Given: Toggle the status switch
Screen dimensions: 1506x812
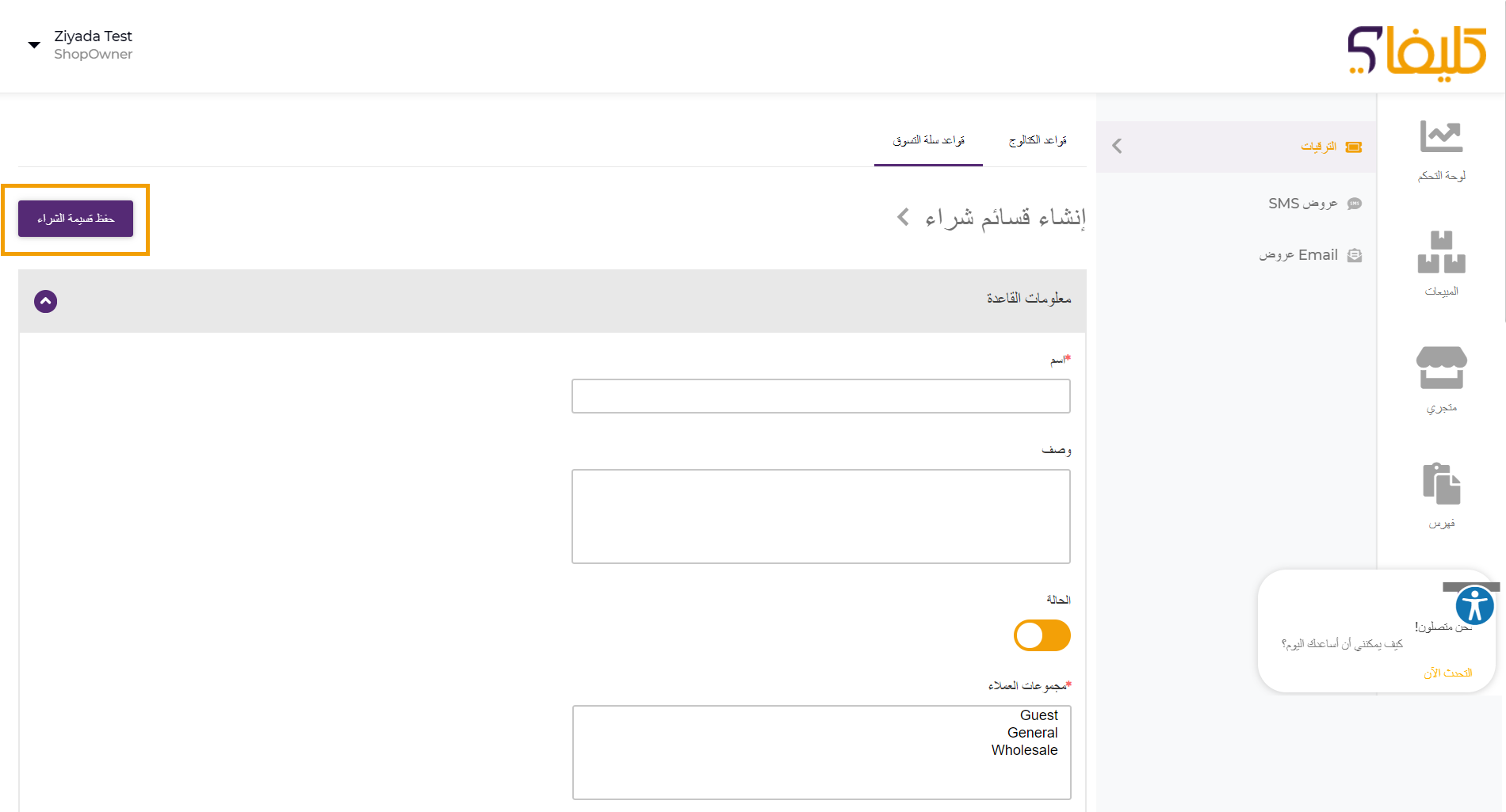Looking at the screenshot, I should coord(1042,635).
